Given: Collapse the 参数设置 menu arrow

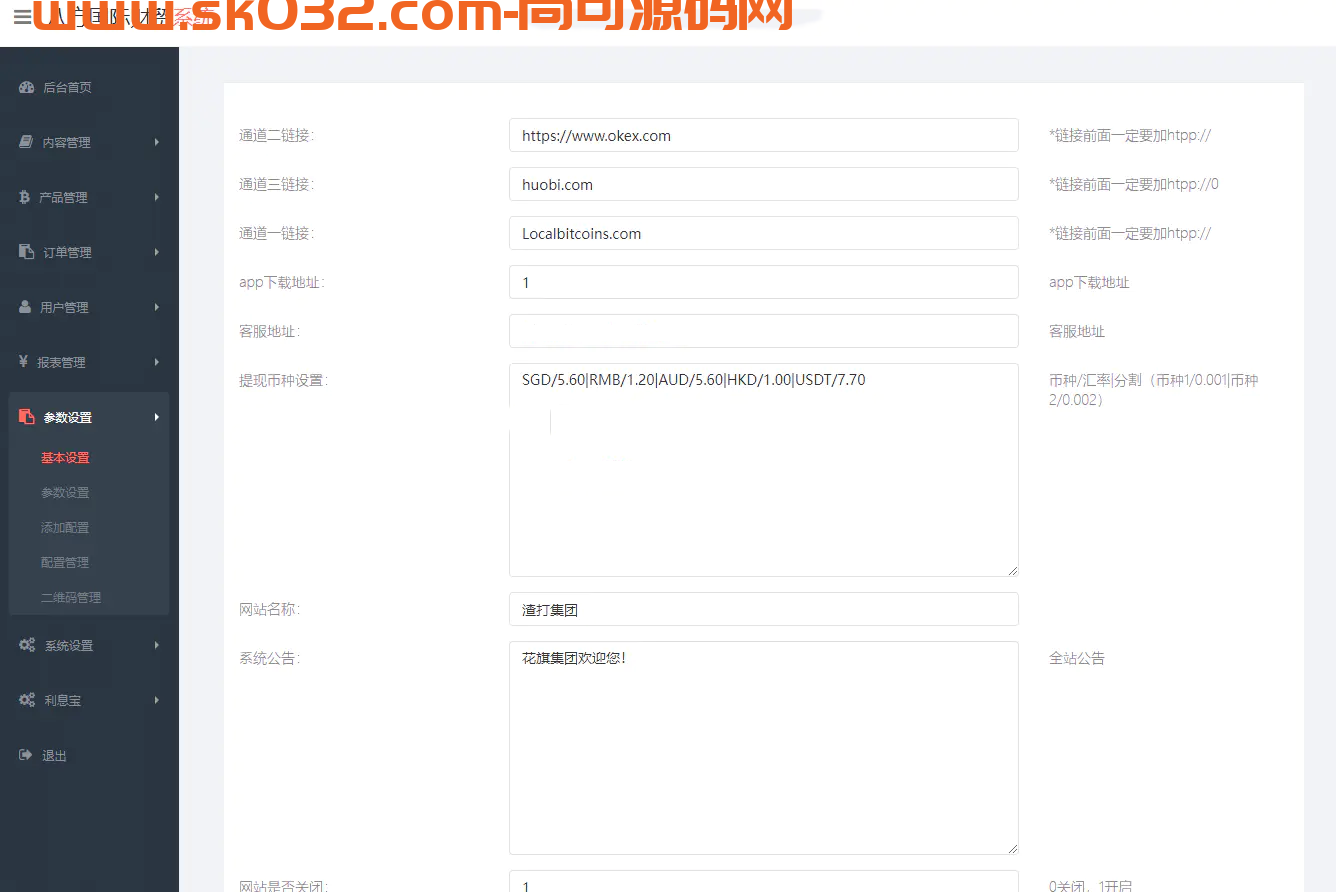Looking at the screenshot, I should coord(157,417).
